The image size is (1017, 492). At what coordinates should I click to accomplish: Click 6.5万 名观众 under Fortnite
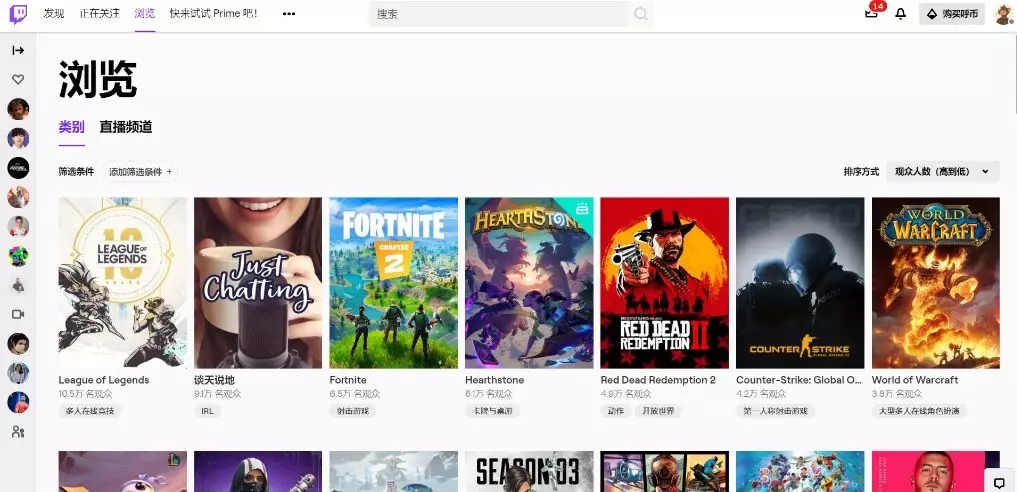point(355,394)
